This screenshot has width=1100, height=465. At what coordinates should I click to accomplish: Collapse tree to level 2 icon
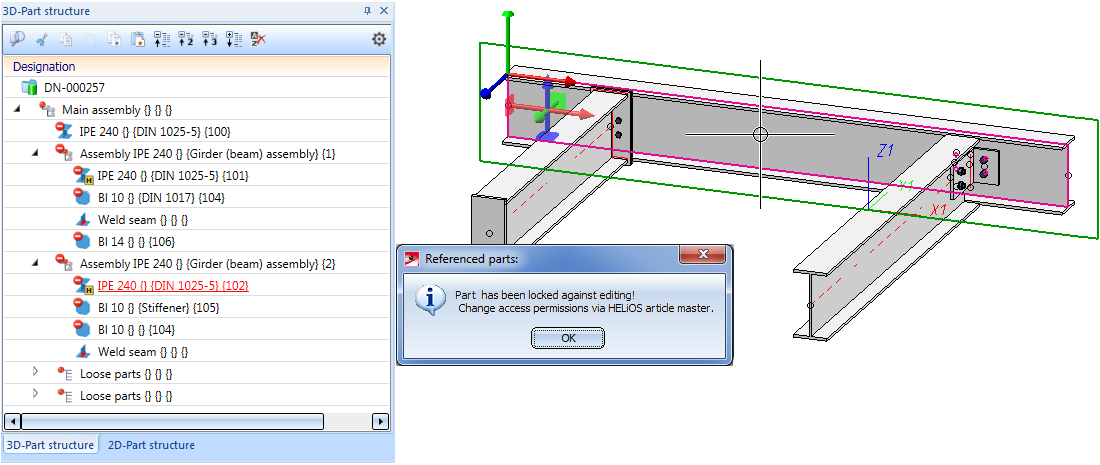(185, 39)
